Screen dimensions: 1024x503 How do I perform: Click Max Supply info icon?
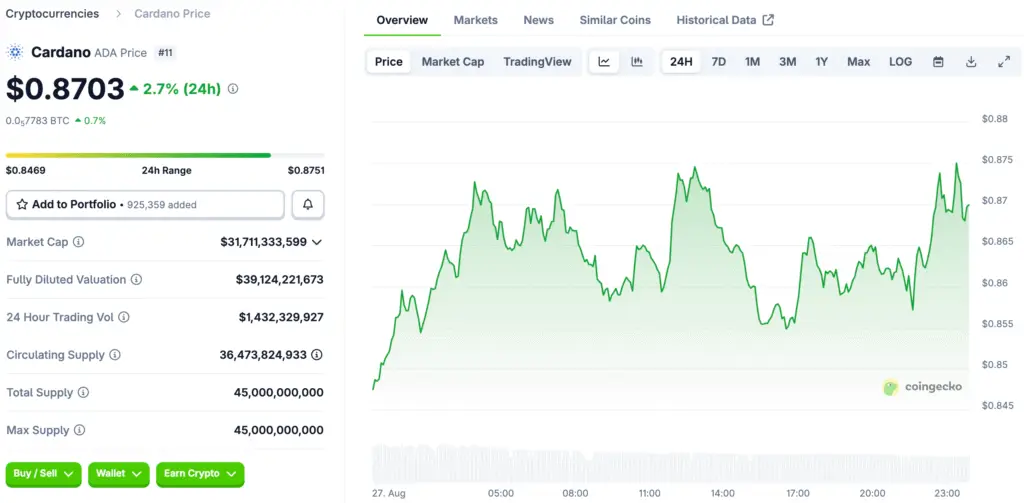(x=80, y=430)
